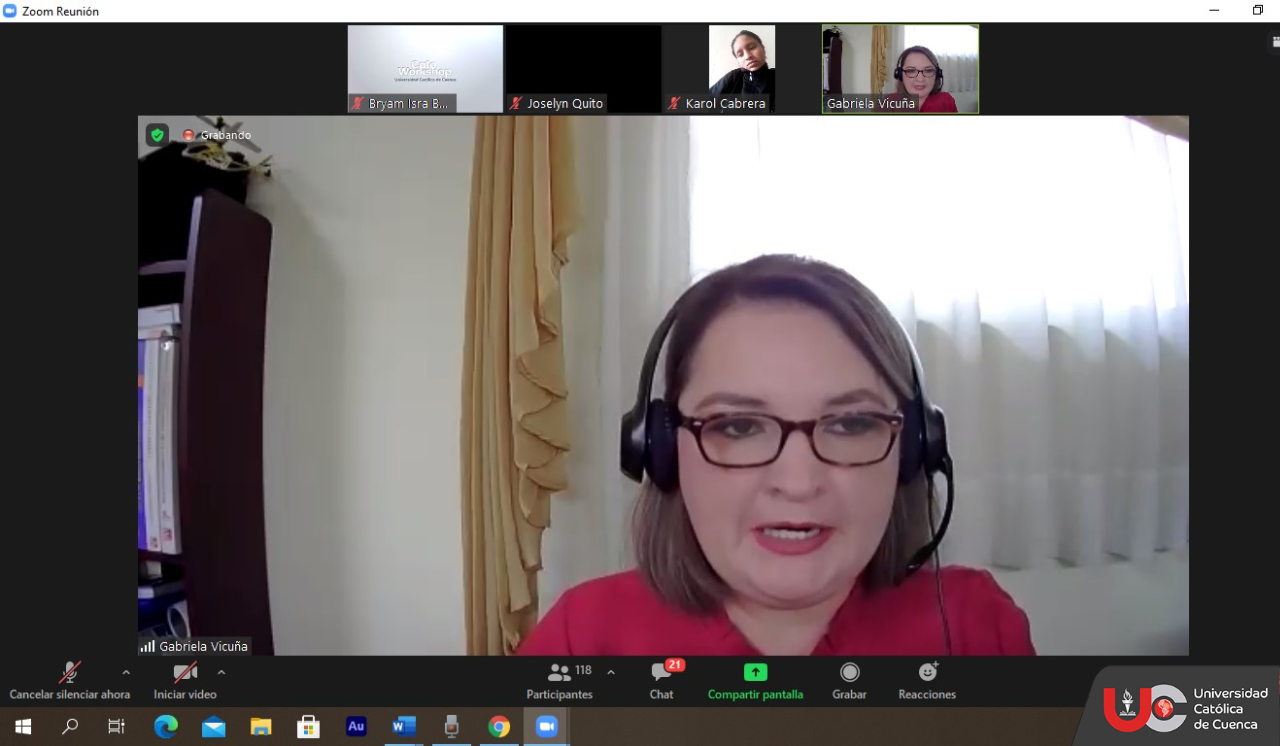Screen dimensions: 1280x746
Task: Click Grabando recording indicator
Action: tap(216, 135)
